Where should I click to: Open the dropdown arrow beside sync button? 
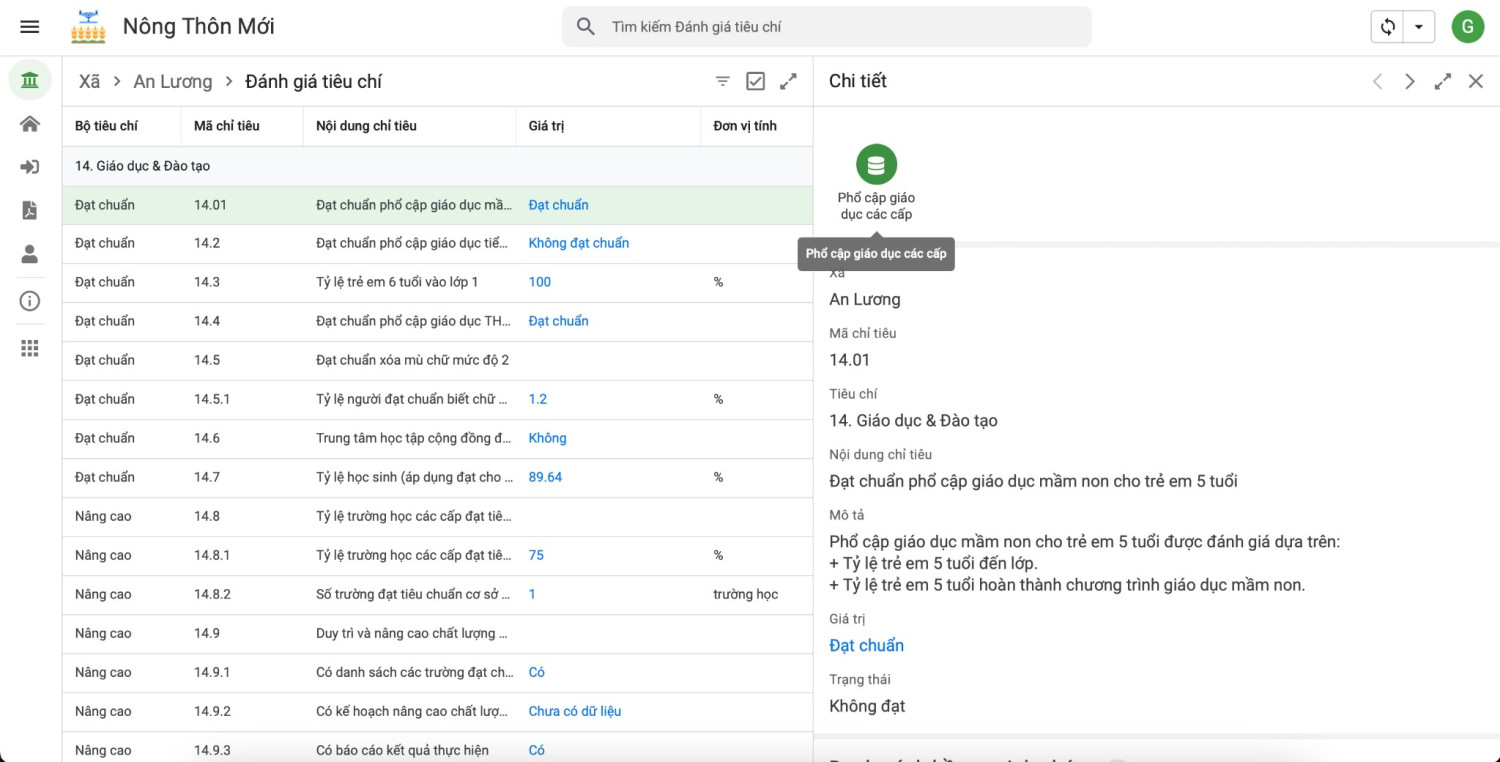pyautogui.click(x=1419, y=27)
